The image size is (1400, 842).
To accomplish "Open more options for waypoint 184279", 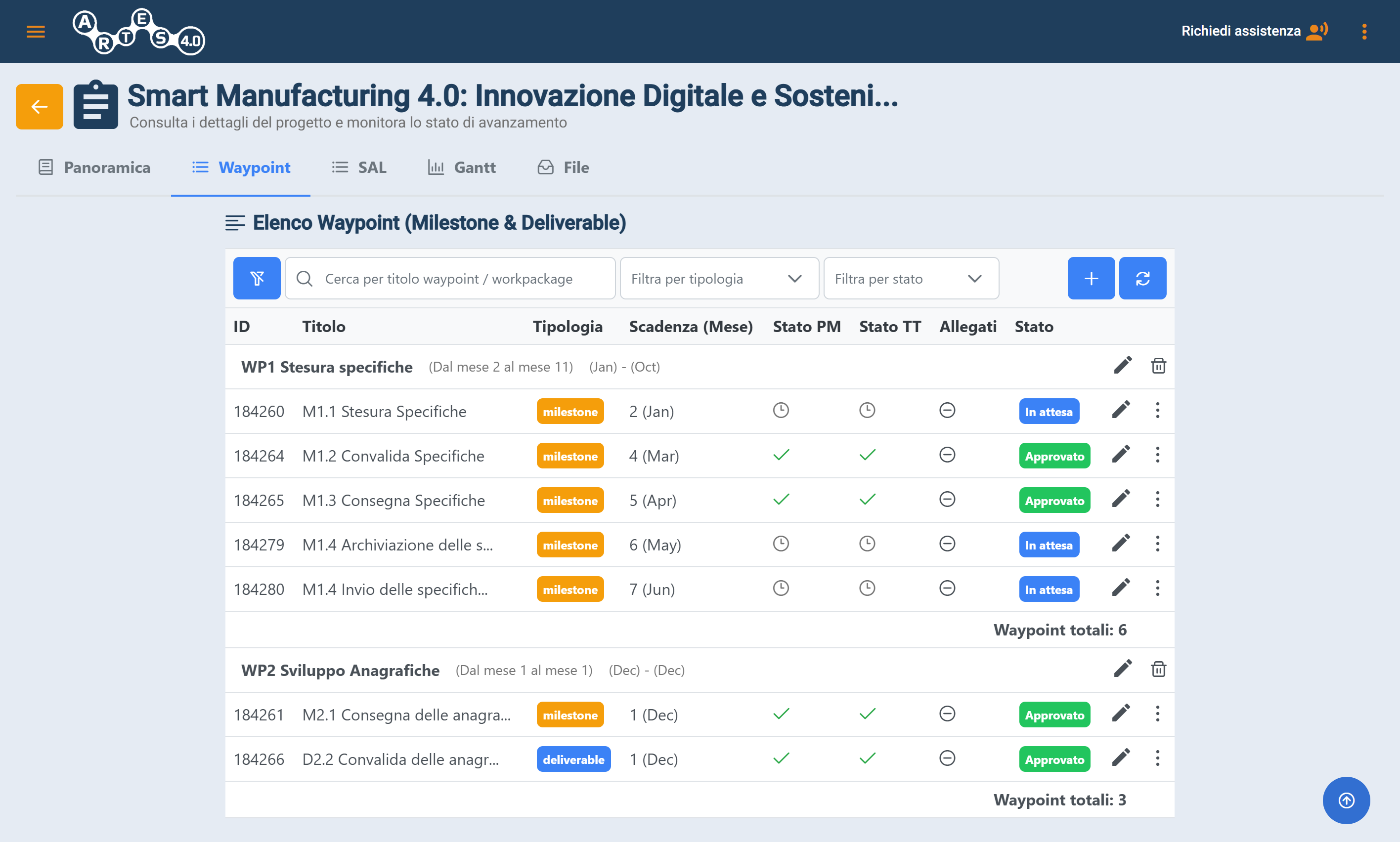I will 1158,544.
